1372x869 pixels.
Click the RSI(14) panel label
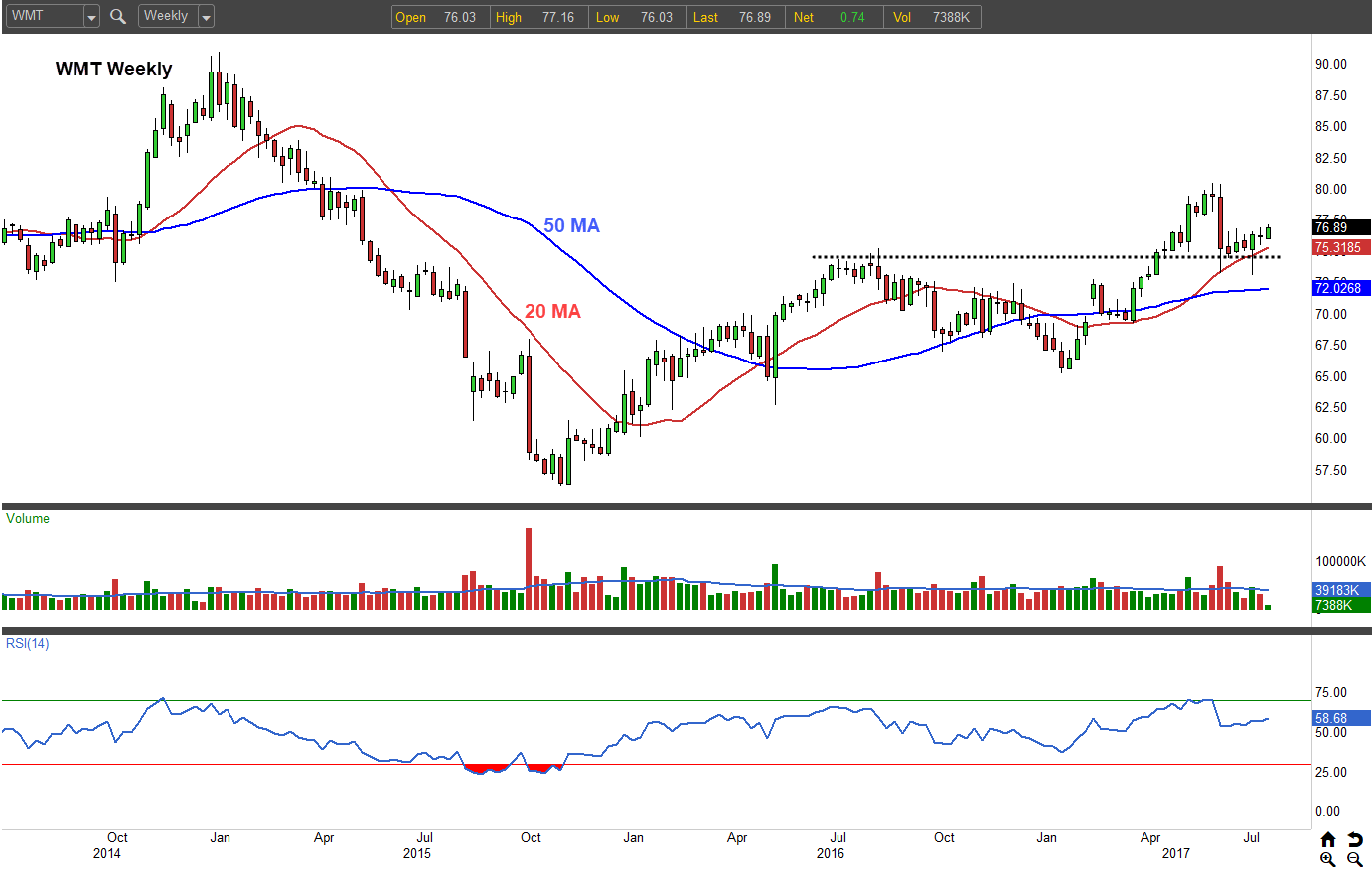[x=28, y=643]
